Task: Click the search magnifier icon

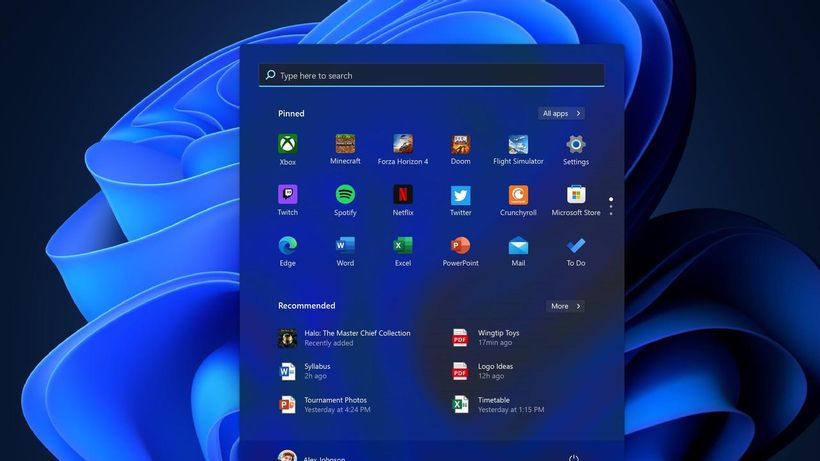Action: [x=270, y=75]
